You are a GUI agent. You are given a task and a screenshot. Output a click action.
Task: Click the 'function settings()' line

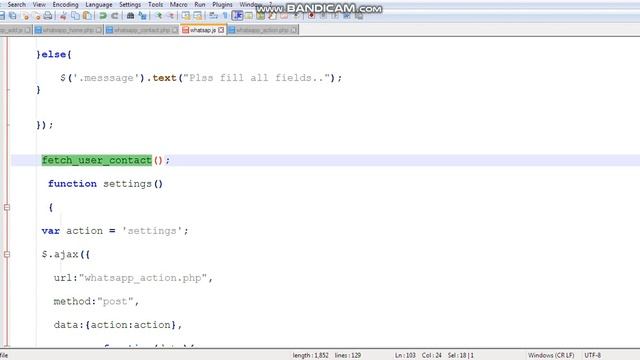(x=105, y=184)
